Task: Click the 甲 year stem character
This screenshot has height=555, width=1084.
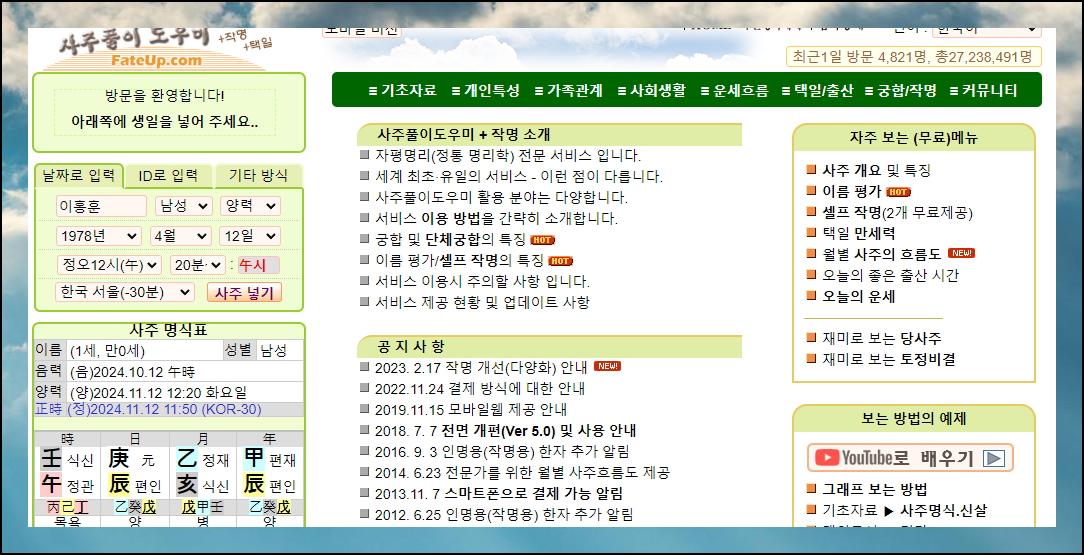Action: [x=254, y=458]
